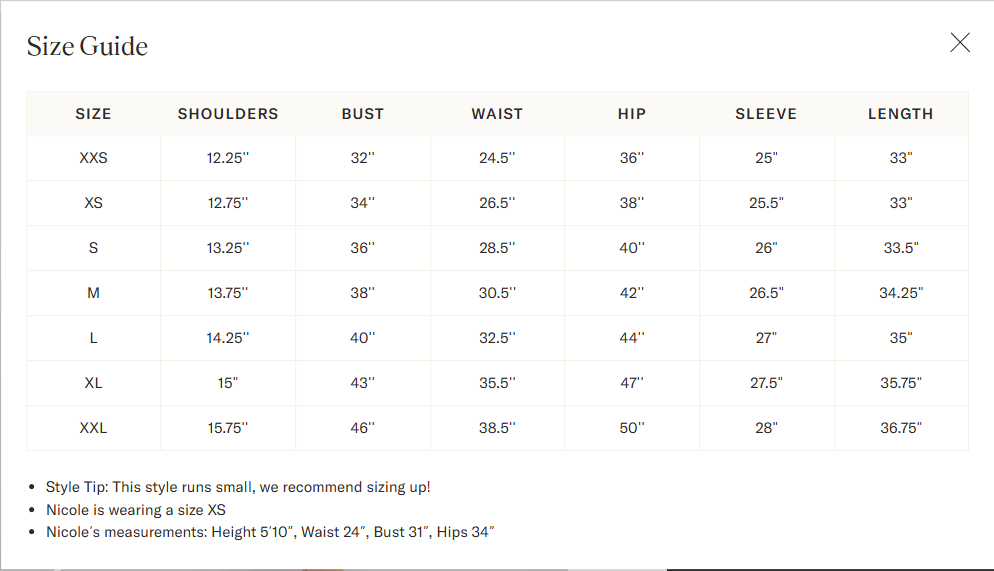Select the SLEEVE column header
Screen dimensions: 994x571
point(766,114)
